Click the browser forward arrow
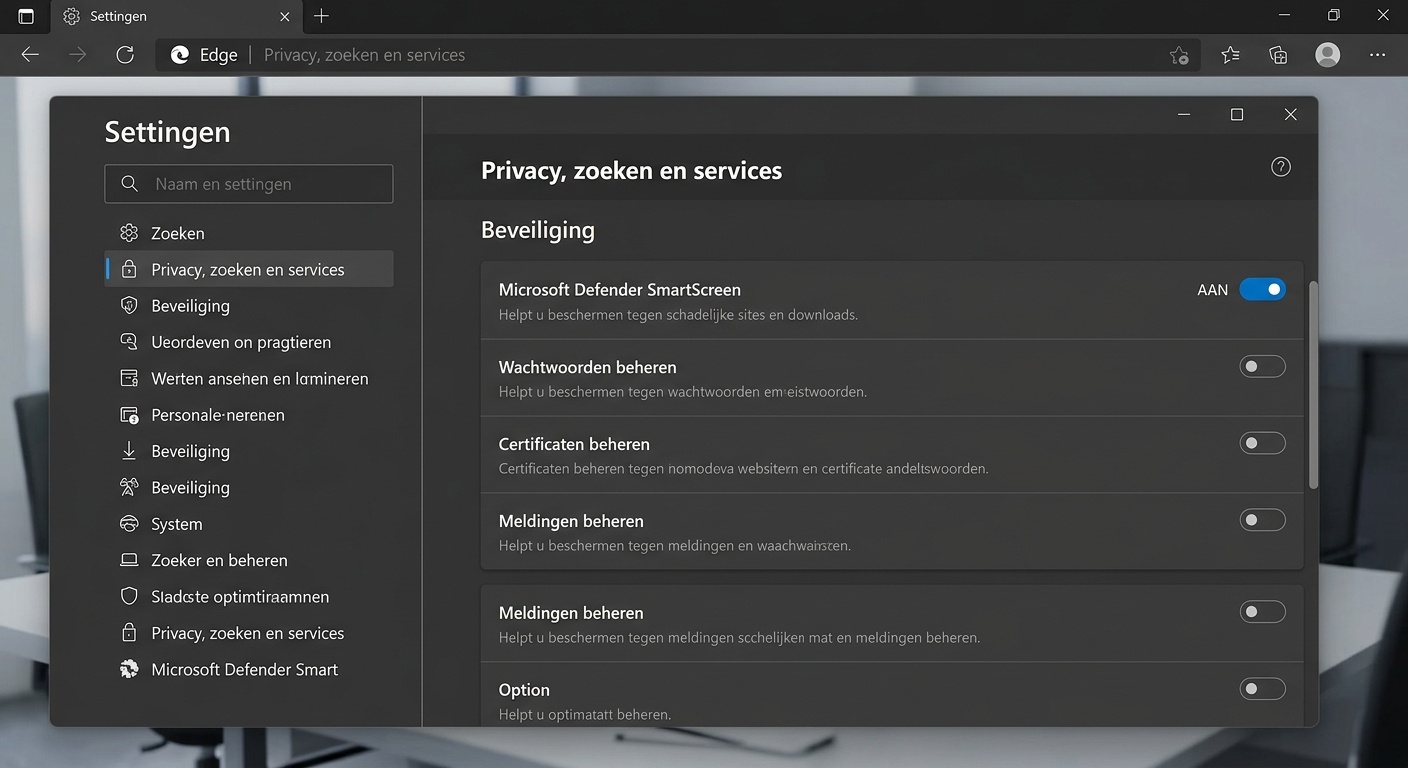The width and height of the screenshot is (1408, 768). coord(77,55)
